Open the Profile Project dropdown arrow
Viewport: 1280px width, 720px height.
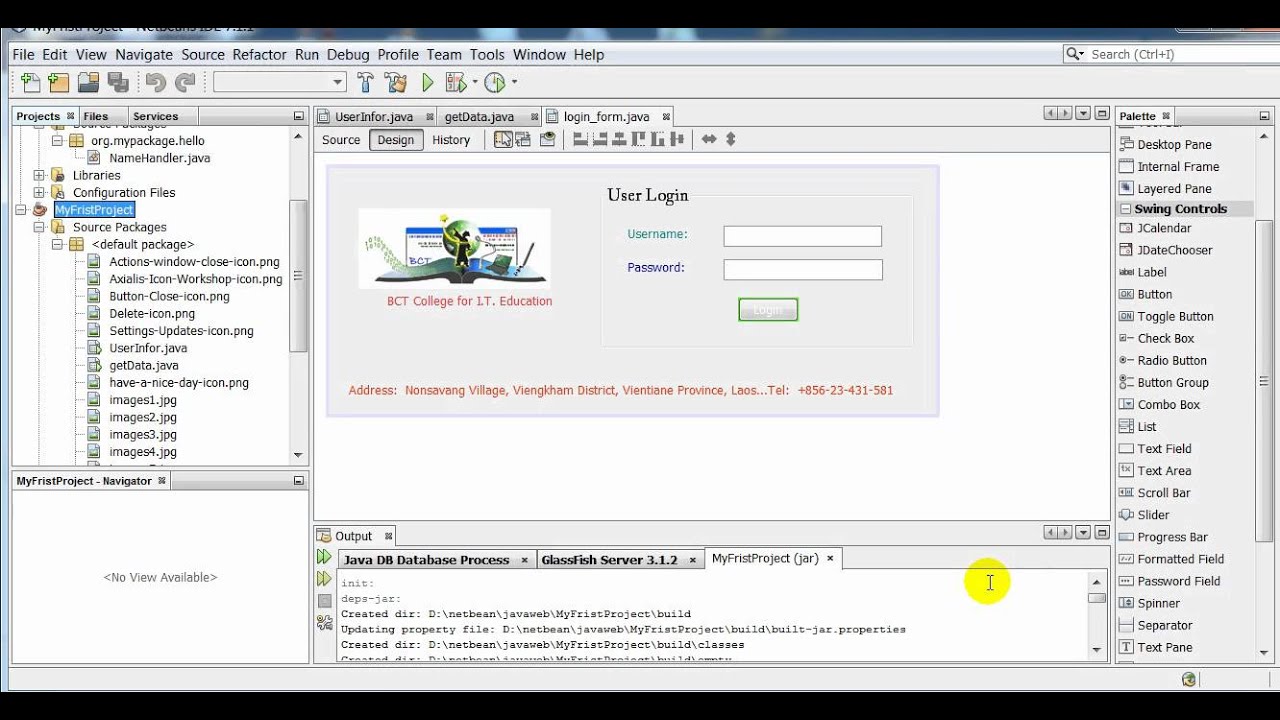pos(514,82)
